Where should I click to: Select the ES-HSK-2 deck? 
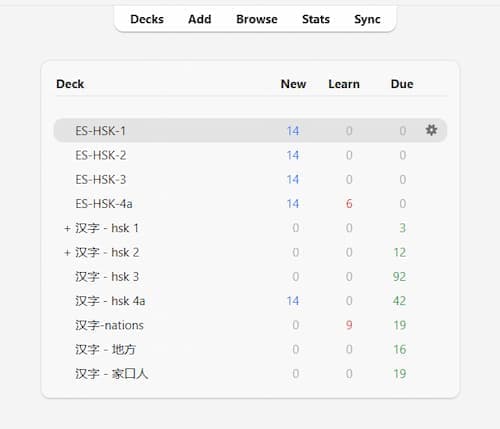pyautogui.click(x=101, y=155)
